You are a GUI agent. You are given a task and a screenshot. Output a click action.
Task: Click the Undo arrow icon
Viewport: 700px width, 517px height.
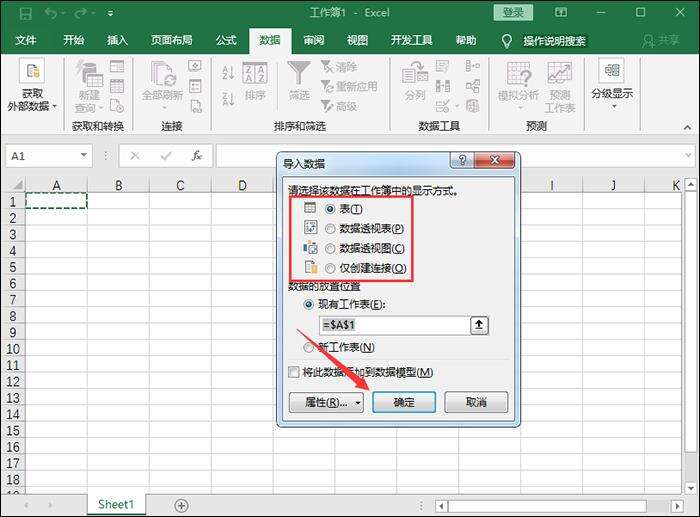coord(50,13)
